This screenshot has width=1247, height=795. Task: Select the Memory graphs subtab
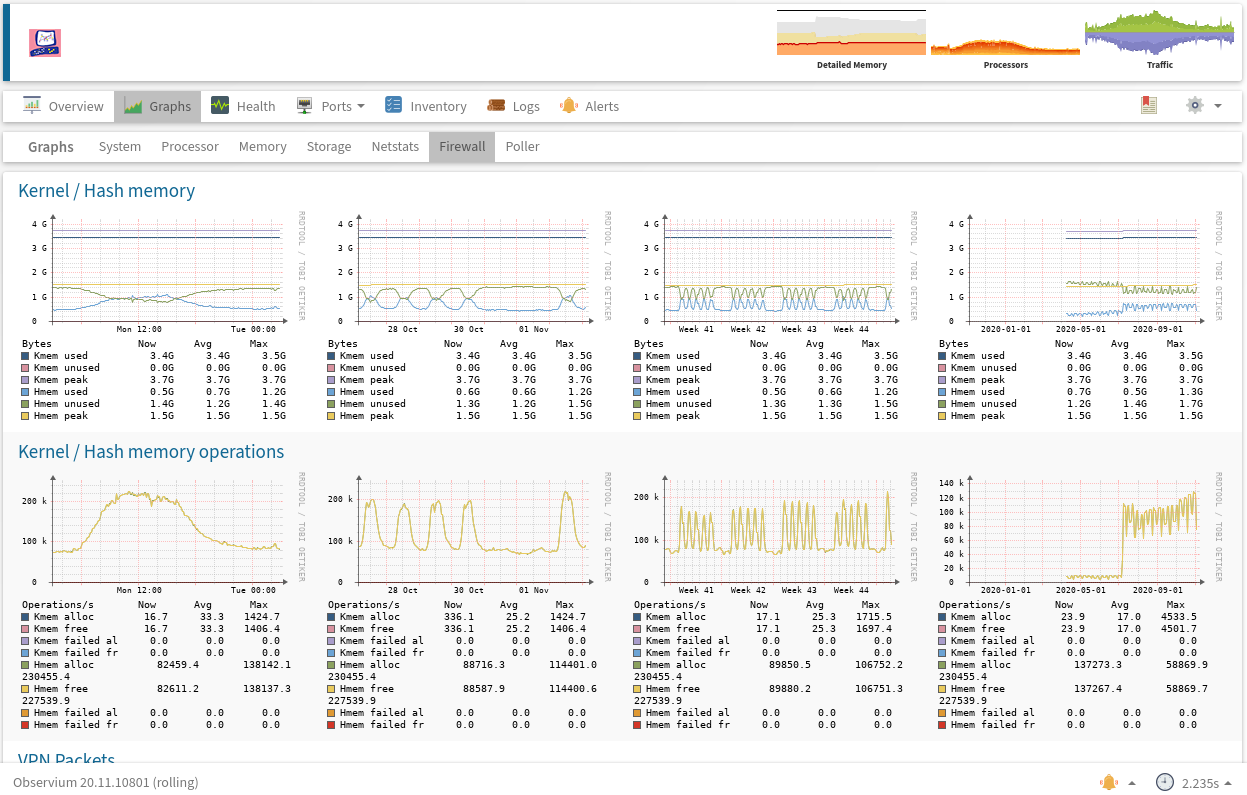click(x=263, y=146)
